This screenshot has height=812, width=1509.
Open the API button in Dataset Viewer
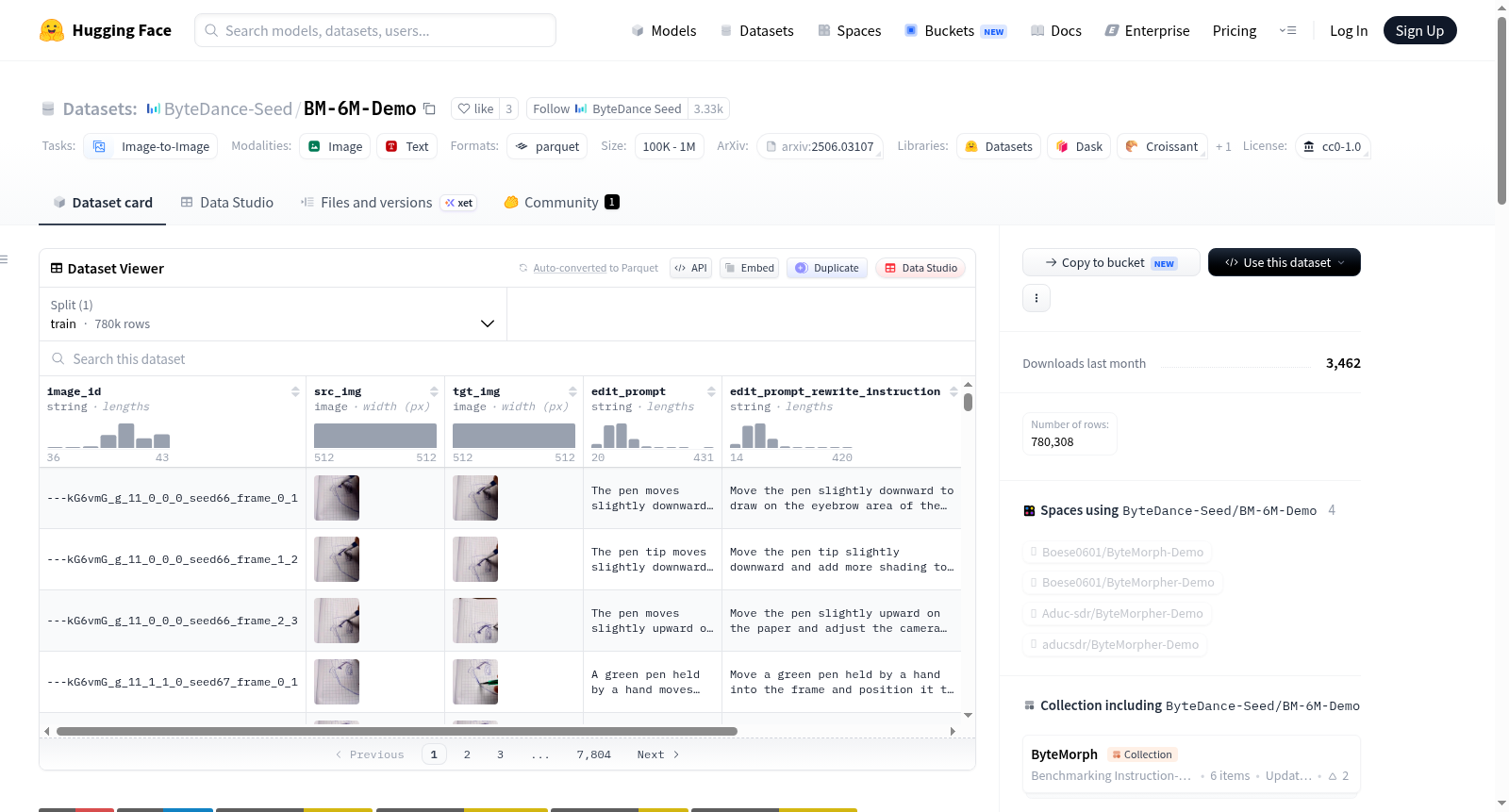click(690, 268)
